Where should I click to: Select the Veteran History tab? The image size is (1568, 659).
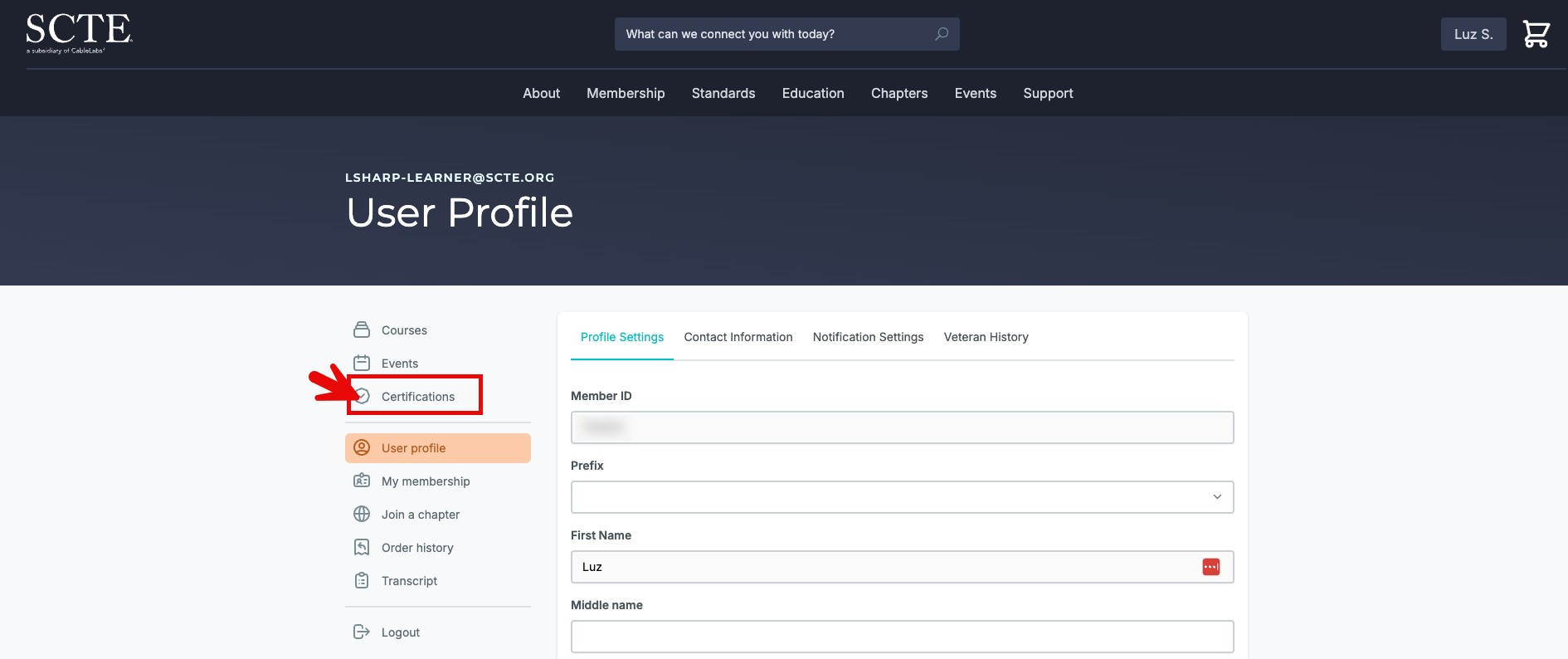pos(986,337)
